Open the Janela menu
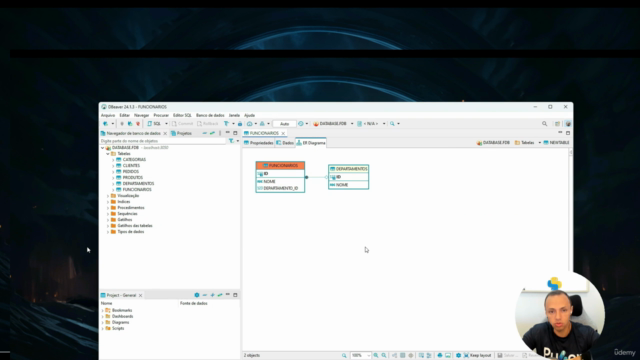The width and height of the screenshot is (640, 360). pyautogui.click(x=234, y=116)
